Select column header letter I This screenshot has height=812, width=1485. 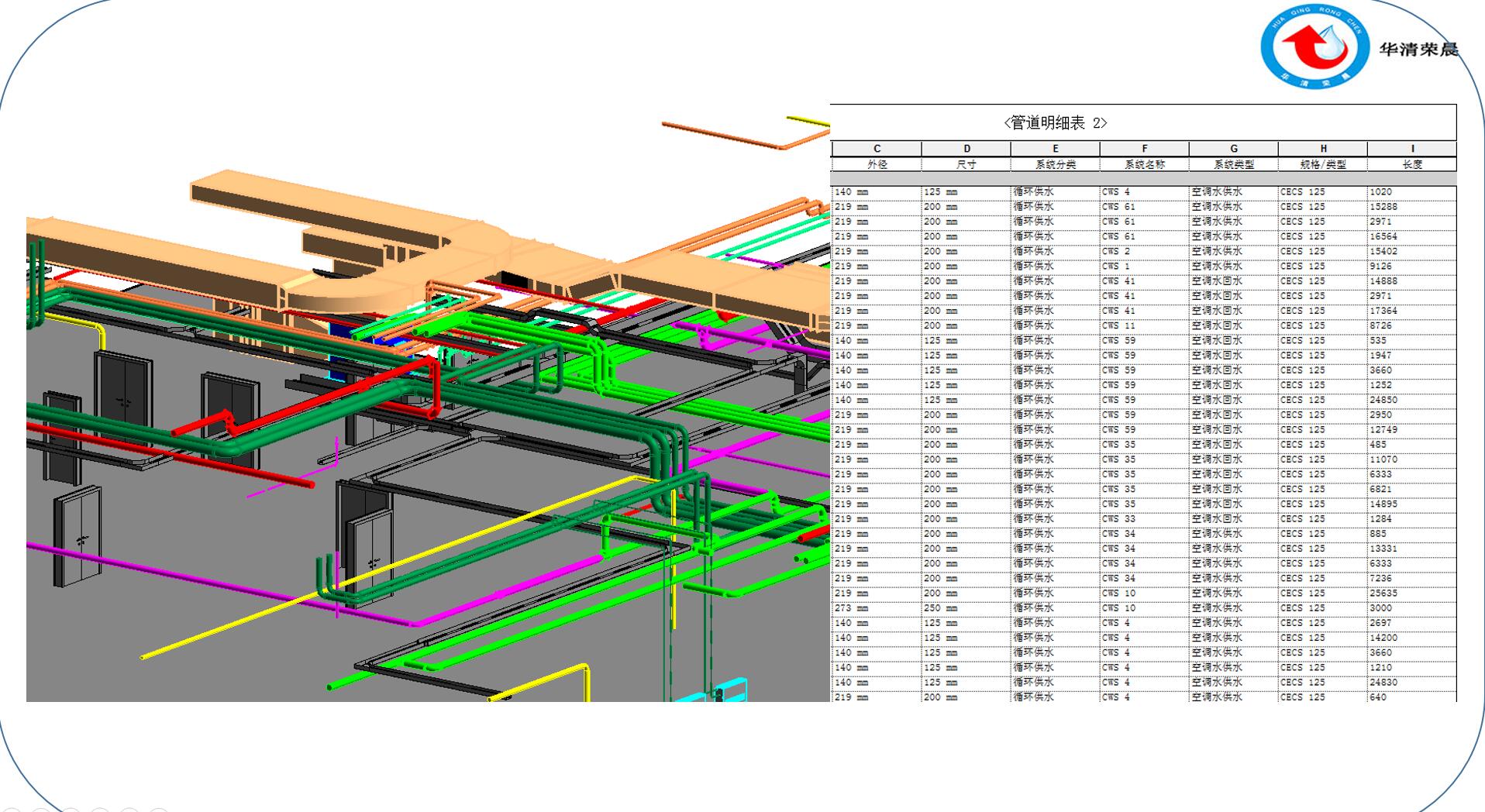pyautogui.click(x=1412, y=149)
